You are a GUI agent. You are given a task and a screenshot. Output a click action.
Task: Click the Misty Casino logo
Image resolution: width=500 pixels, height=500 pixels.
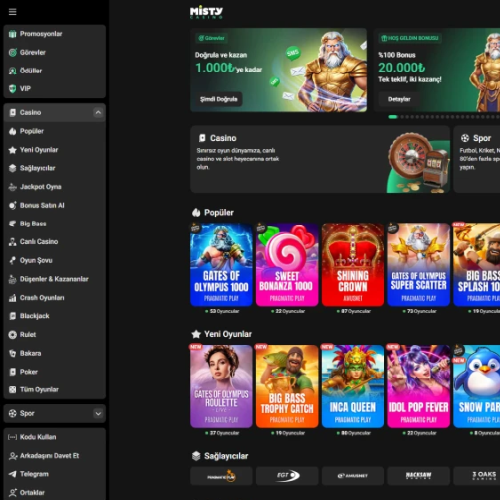coord(206,13)
